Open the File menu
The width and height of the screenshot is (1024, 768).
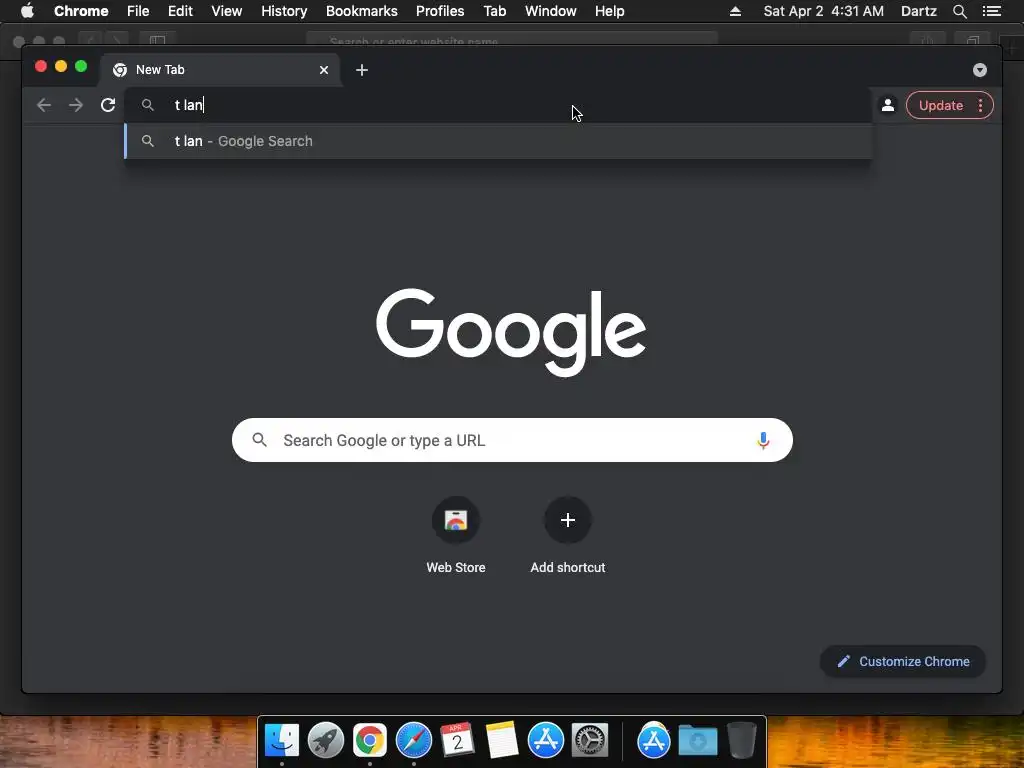point(138,11)
